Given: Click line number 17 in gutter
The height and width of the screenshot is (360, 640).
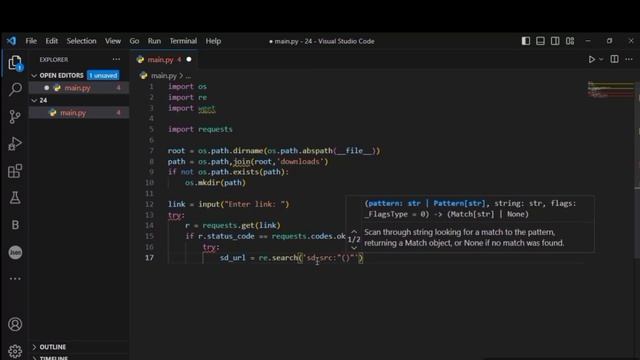Looking at the screenshot, I should click(149, 258).
